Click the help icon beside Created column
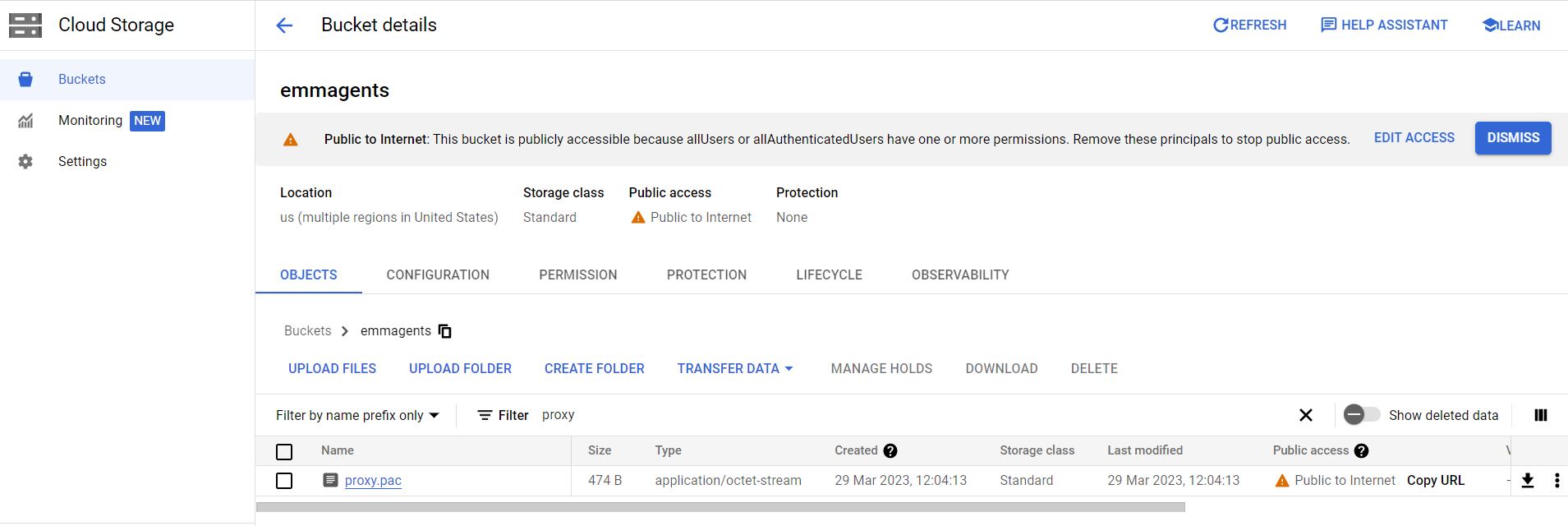Viewport: 1568px width, 526px height. (x=890, y=450)
